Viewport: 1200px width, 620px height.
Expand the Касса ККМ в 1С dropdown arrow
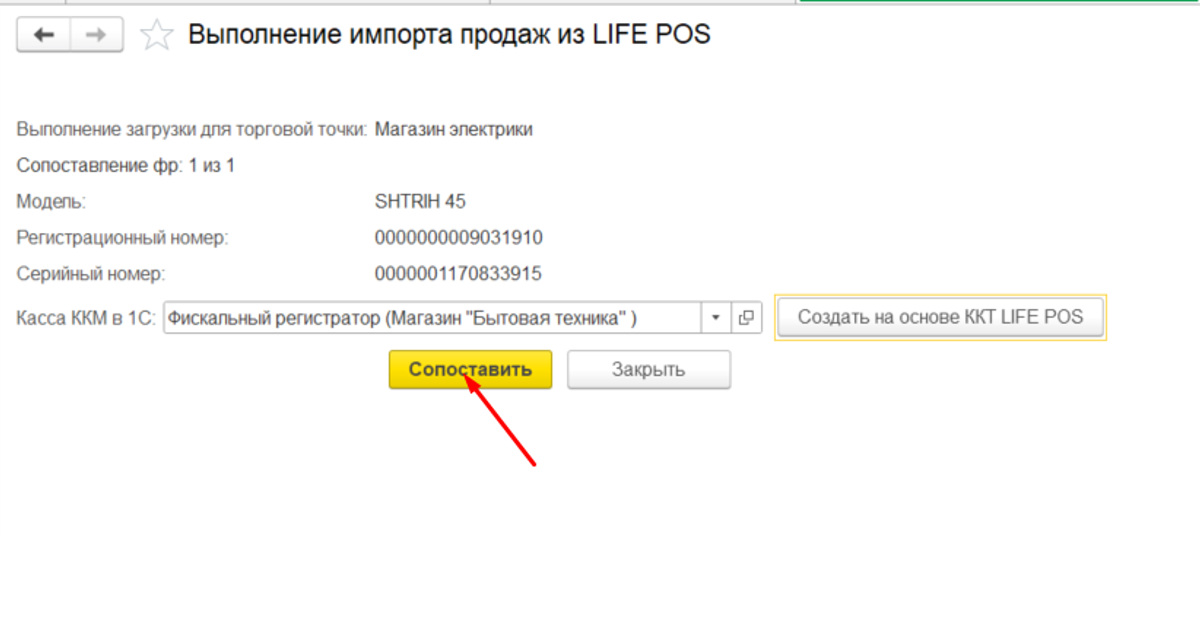[715, 318]
